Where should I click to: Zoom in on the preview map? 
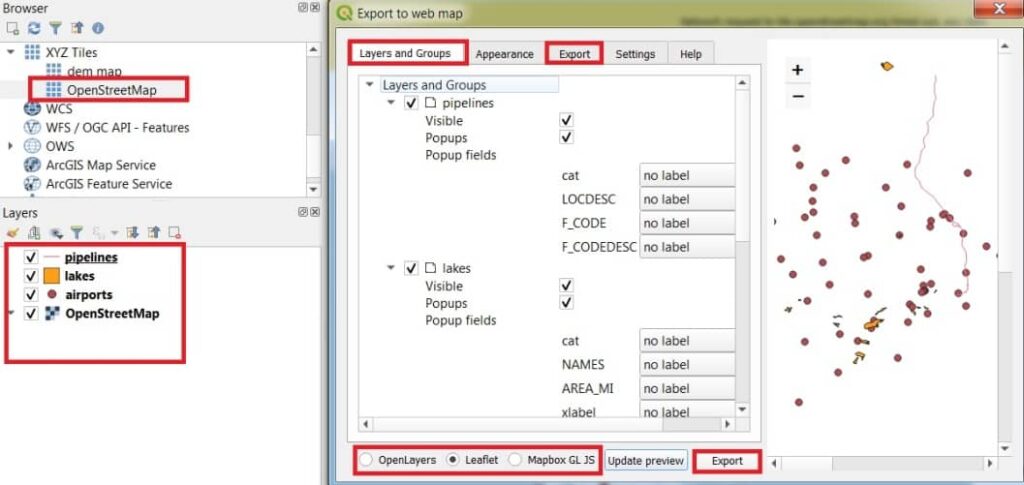point(797,70)
